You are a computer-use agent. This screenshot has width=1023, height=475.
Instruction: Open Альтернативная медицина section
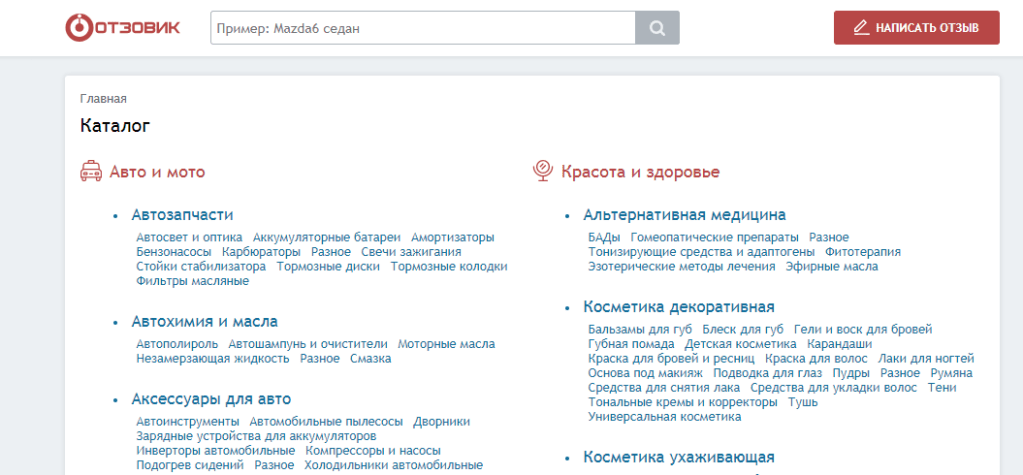(x=684, y=215)
